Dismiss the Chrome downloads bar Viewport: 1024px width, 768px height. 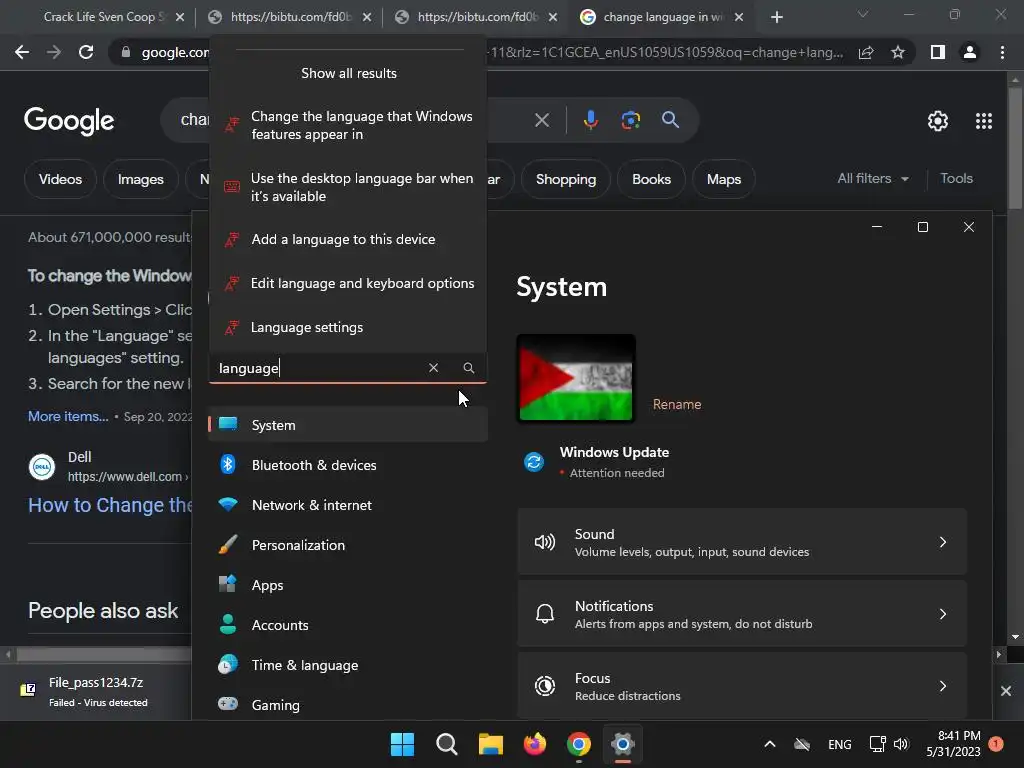1006,691
